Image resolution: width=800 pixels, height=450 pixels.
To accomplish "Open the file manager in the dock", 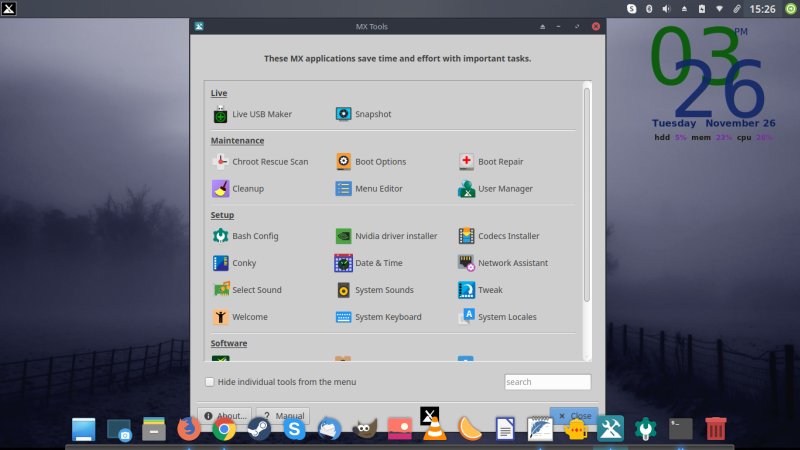I will (x=154, y=429).
